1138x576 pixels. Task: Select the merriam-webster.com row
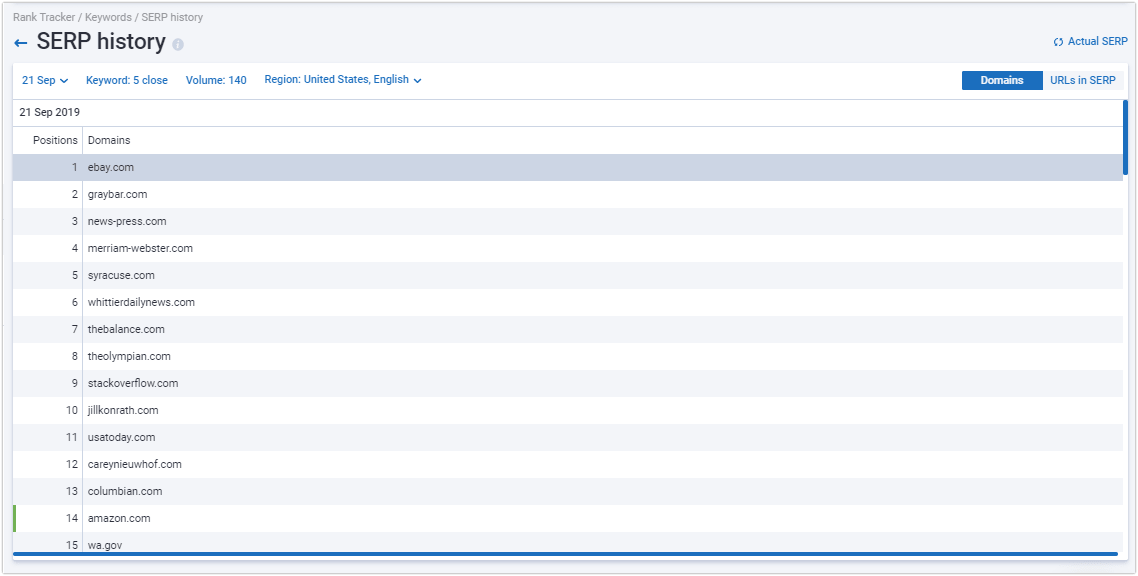(568, 248)
